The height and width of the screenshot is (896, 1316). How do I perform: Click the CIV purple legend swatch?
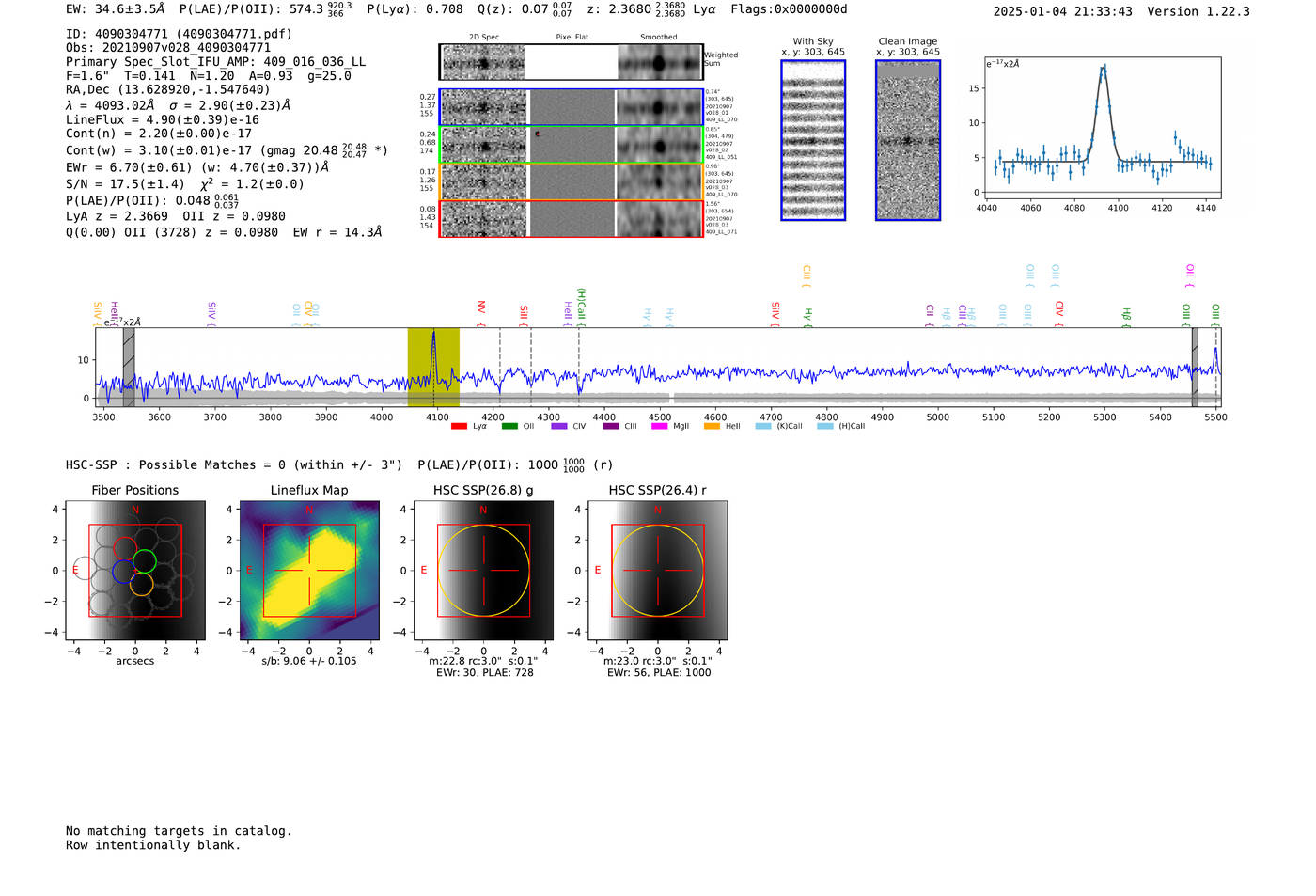[559, 426]
